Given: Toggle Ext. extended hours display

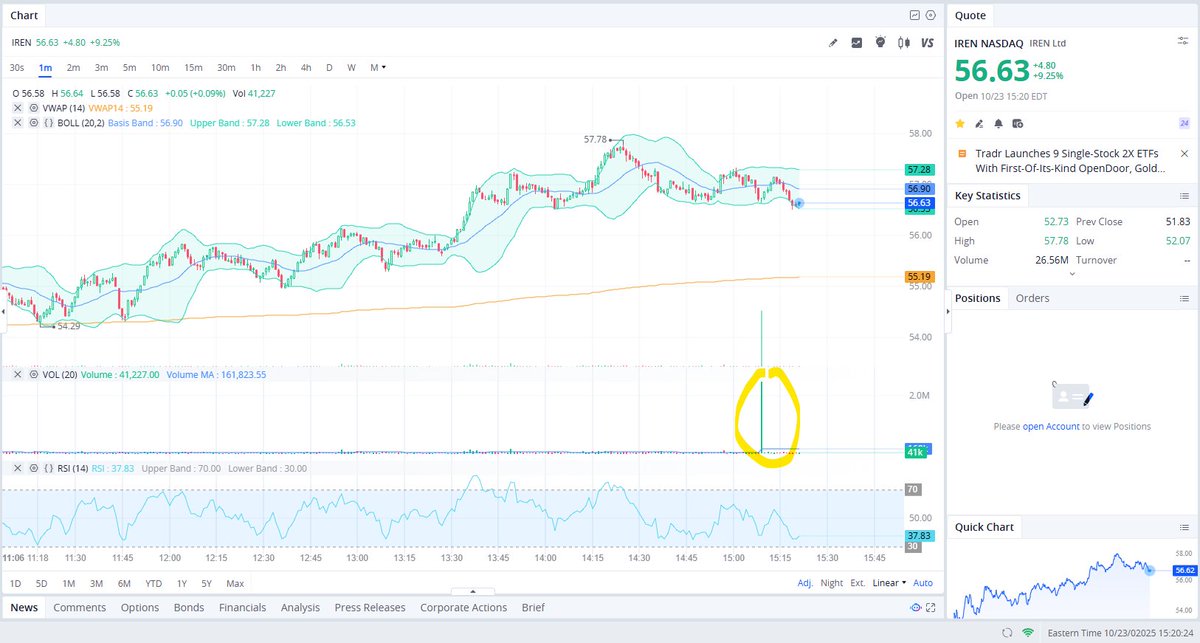Looking at the screenshot, I should (859, 582).
